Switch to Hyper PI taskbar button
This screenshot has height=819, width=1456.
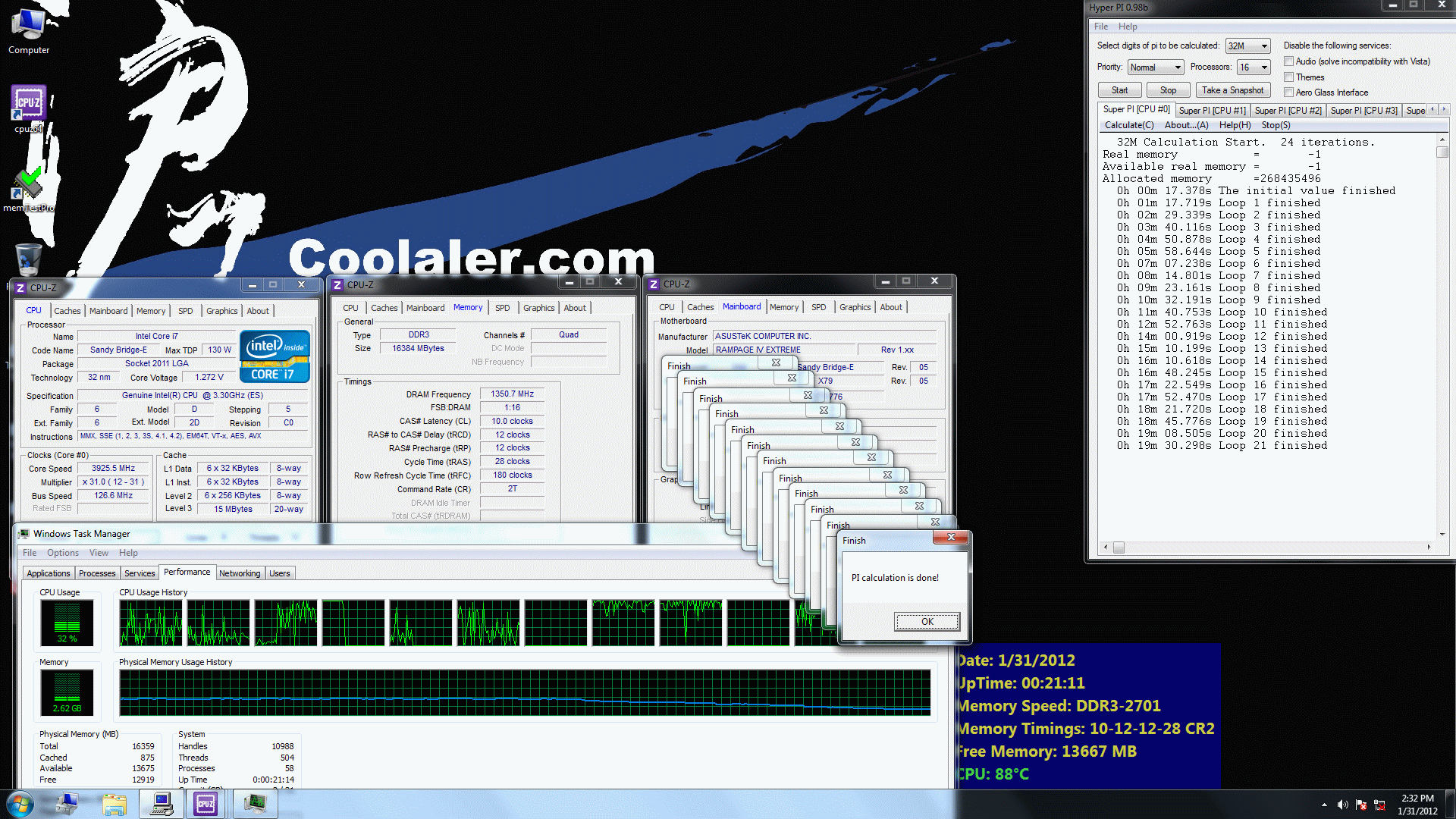pos(161,804)
